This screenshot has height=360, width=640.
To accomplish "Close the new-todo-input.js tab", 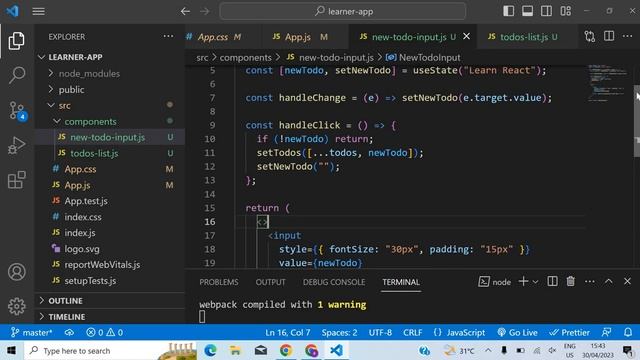I will (x=467, y=36).
